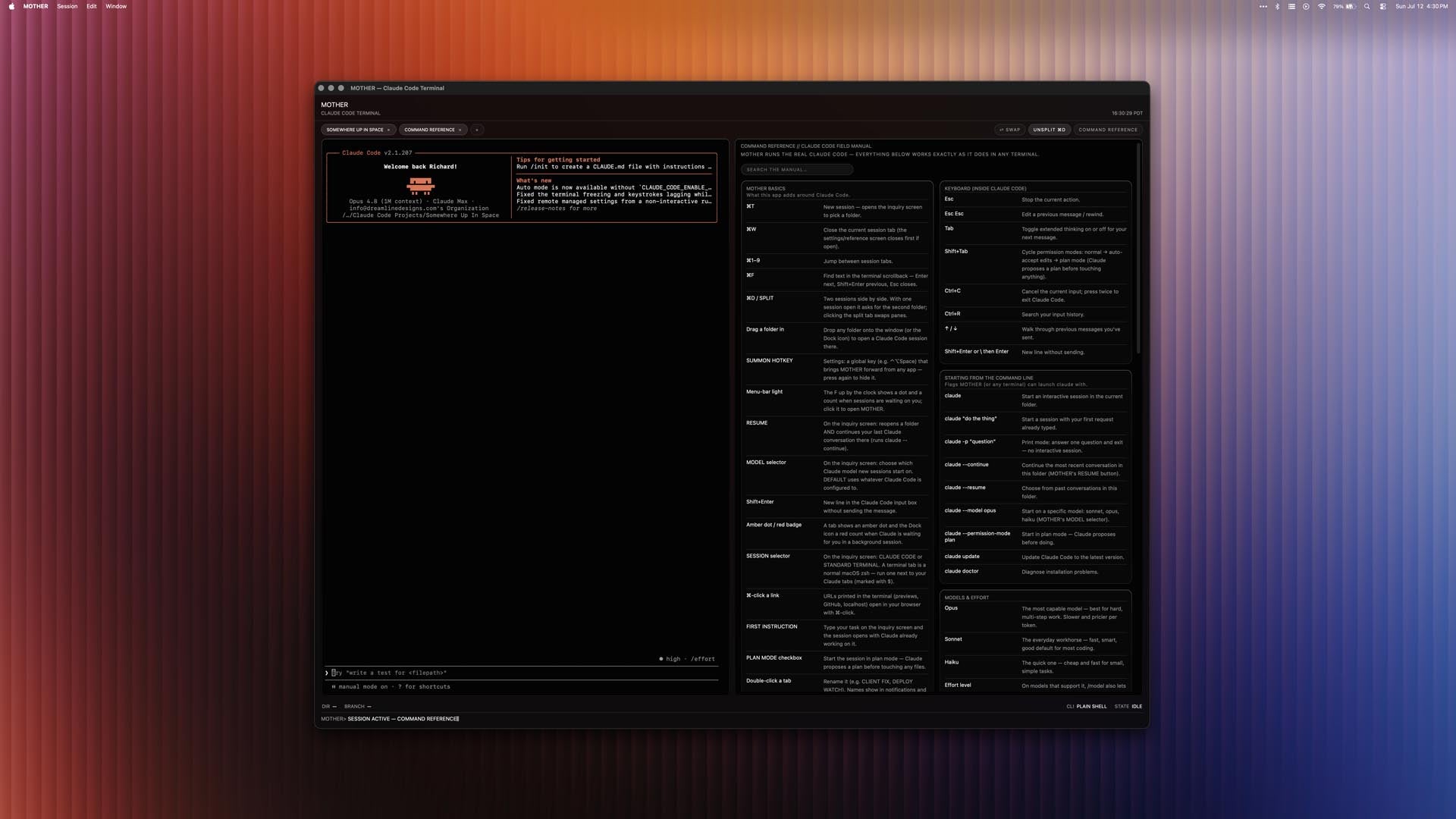Open the Session menu
Viewport: 1456px width, 819px height.
(67, 6)
